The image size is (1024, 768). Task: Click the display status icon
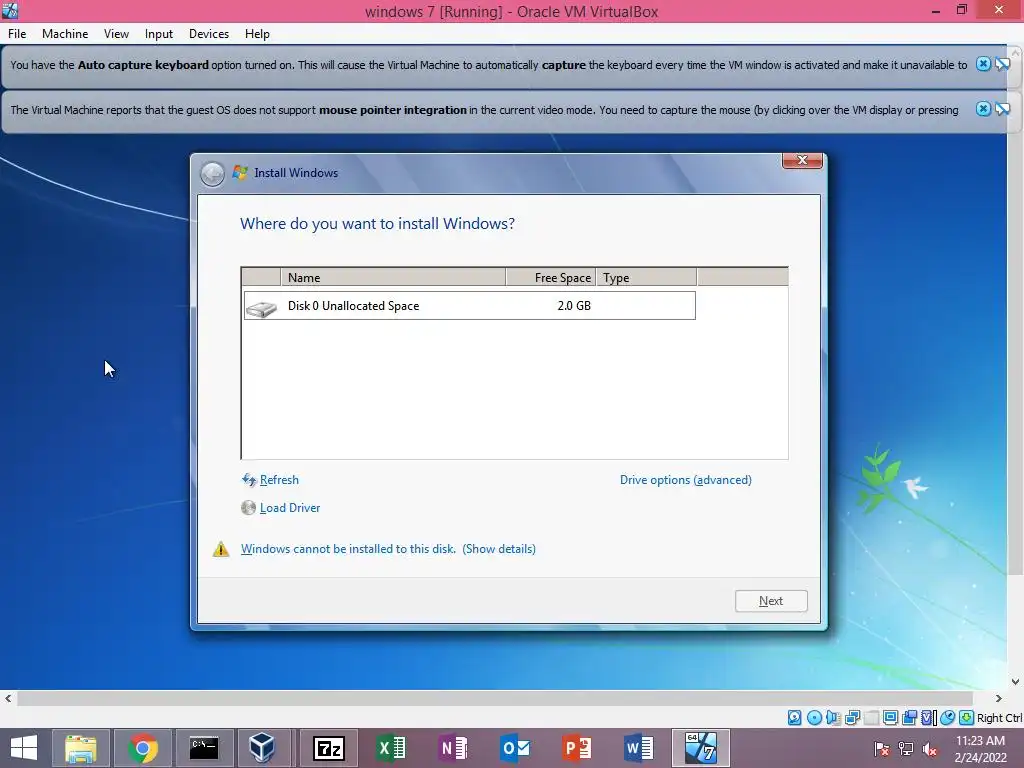click(890, 718)
